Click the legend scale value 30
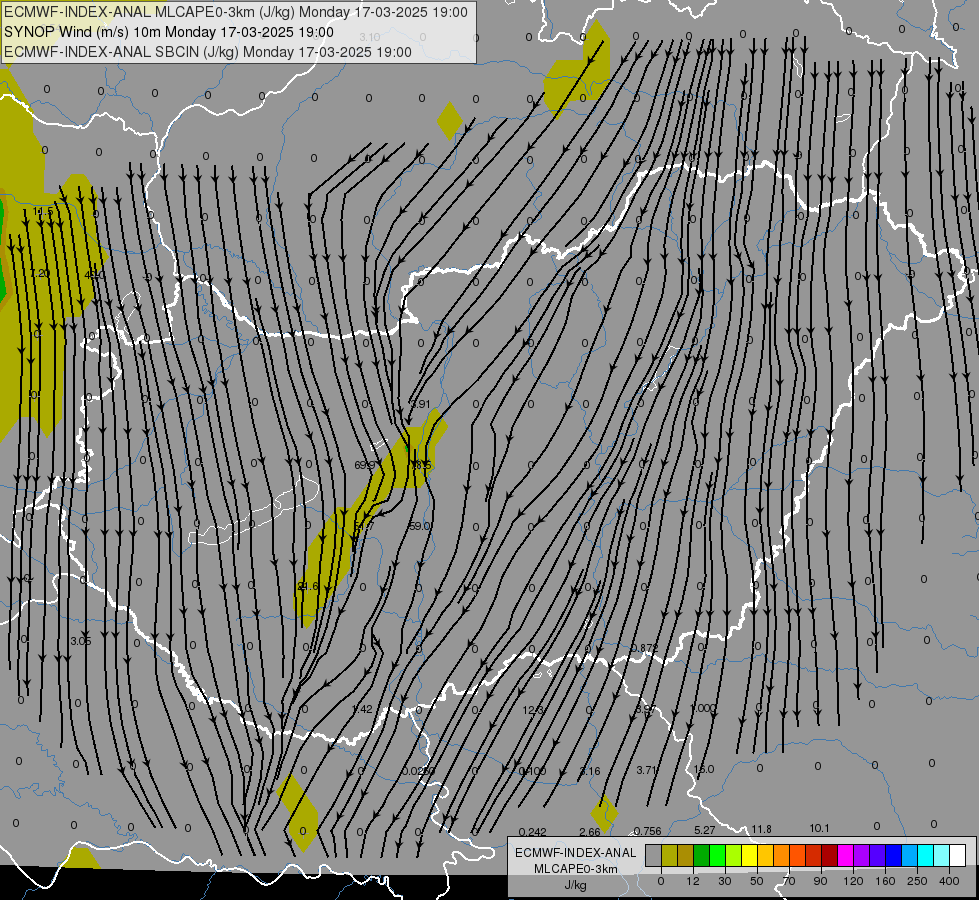 coord(725,881)
